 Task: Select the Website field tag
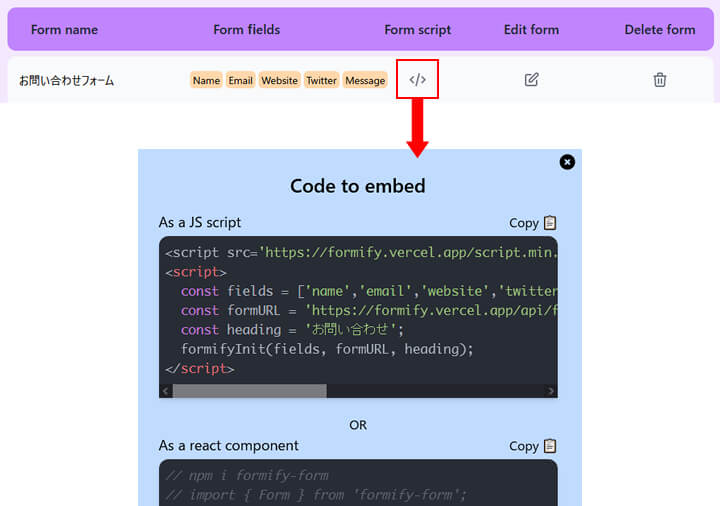(280, 80)
